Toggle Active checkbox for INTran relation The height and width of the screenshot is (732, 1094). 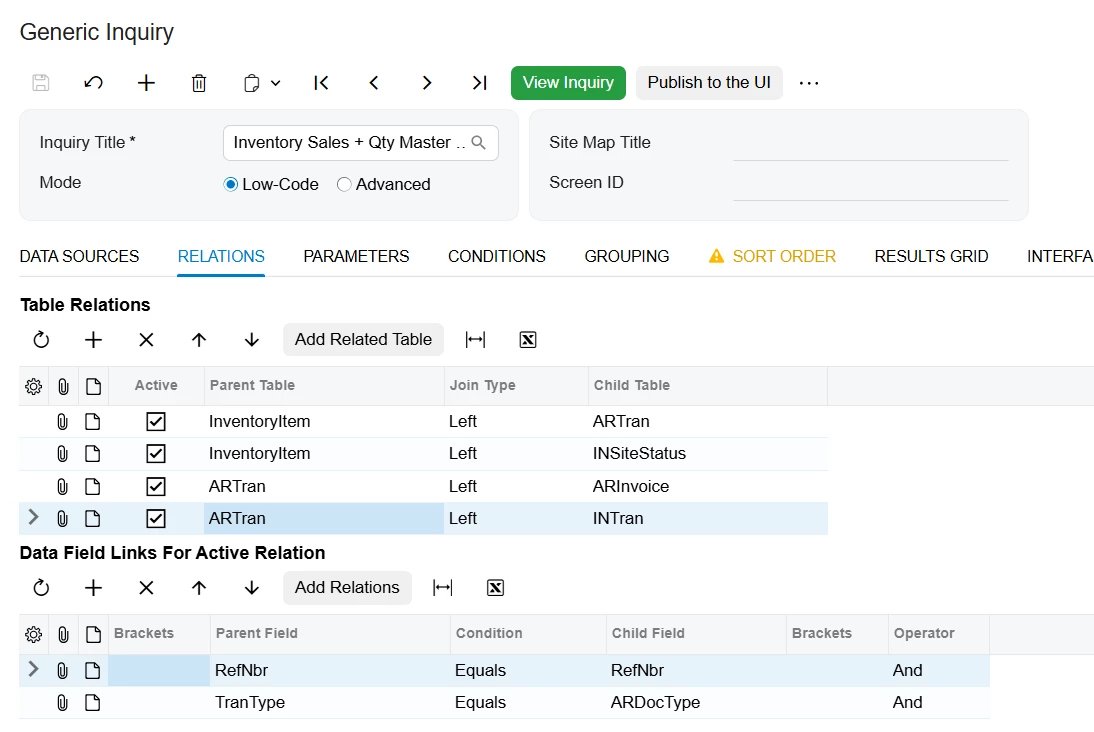coord(156,518)
